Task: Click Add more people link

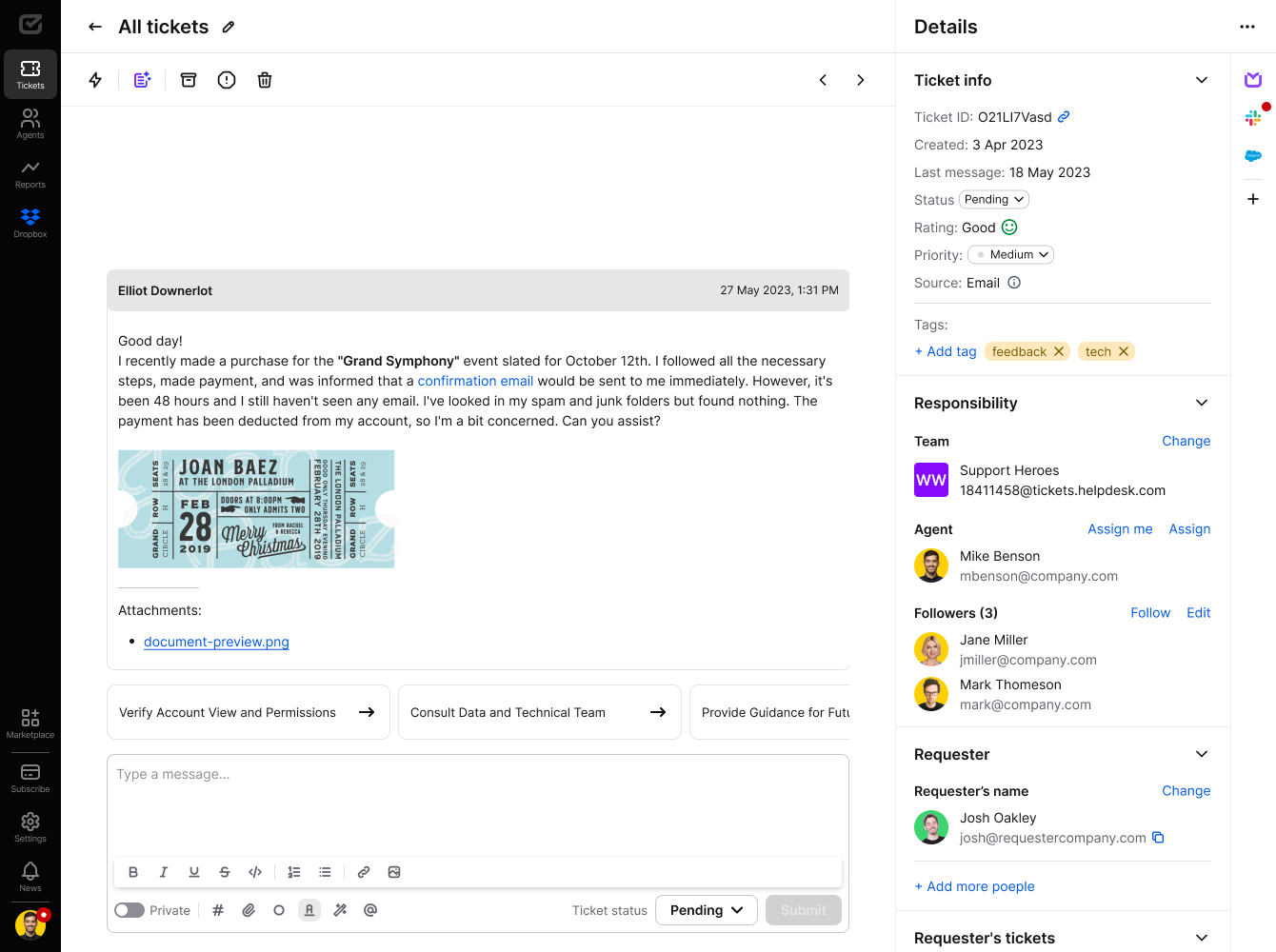Action: (974, 886)
